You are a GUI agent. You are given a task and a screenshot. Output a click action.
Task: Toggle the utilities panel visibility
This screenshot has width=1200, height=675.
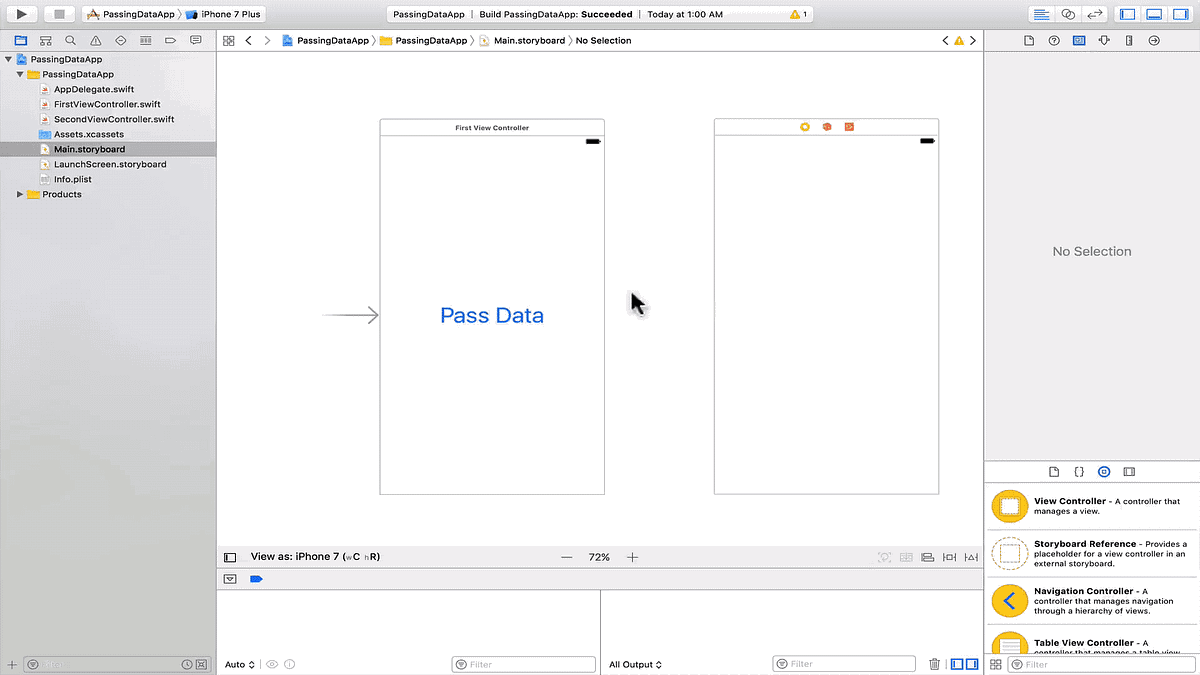(1181, 13)
